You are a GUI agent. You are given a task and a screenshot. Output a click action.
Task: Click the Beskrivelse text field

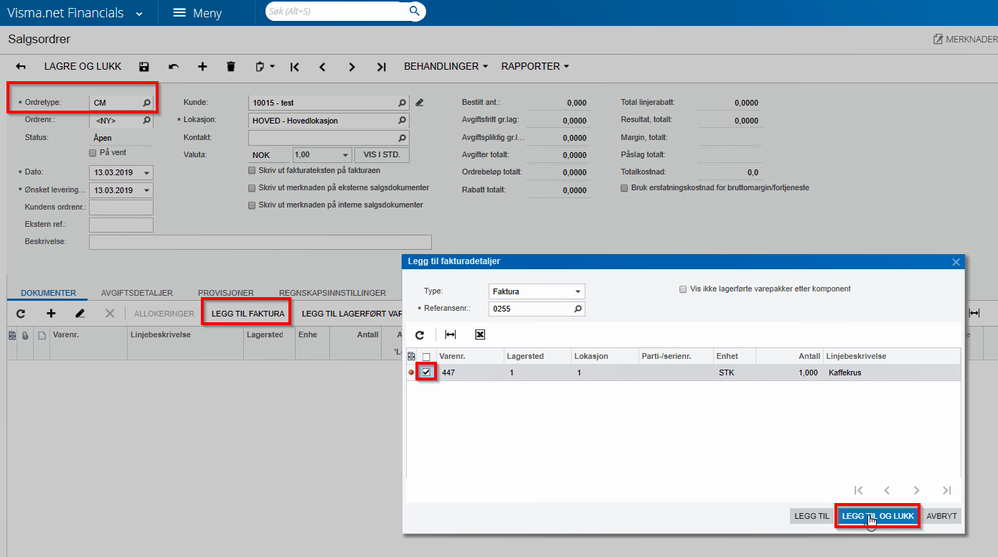[260, 242]
